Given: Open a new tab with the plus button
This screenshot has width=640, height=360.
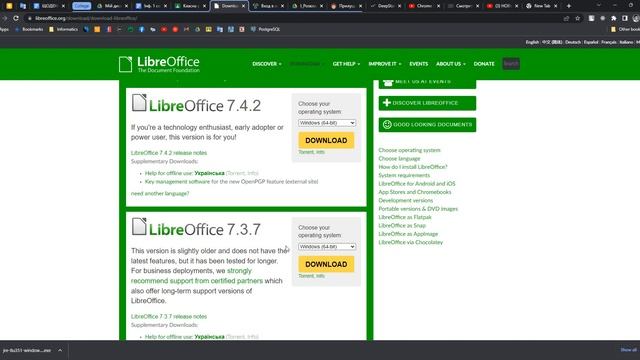Looking at the screenshot, I should pyautogui.click(x=569, y=6).
